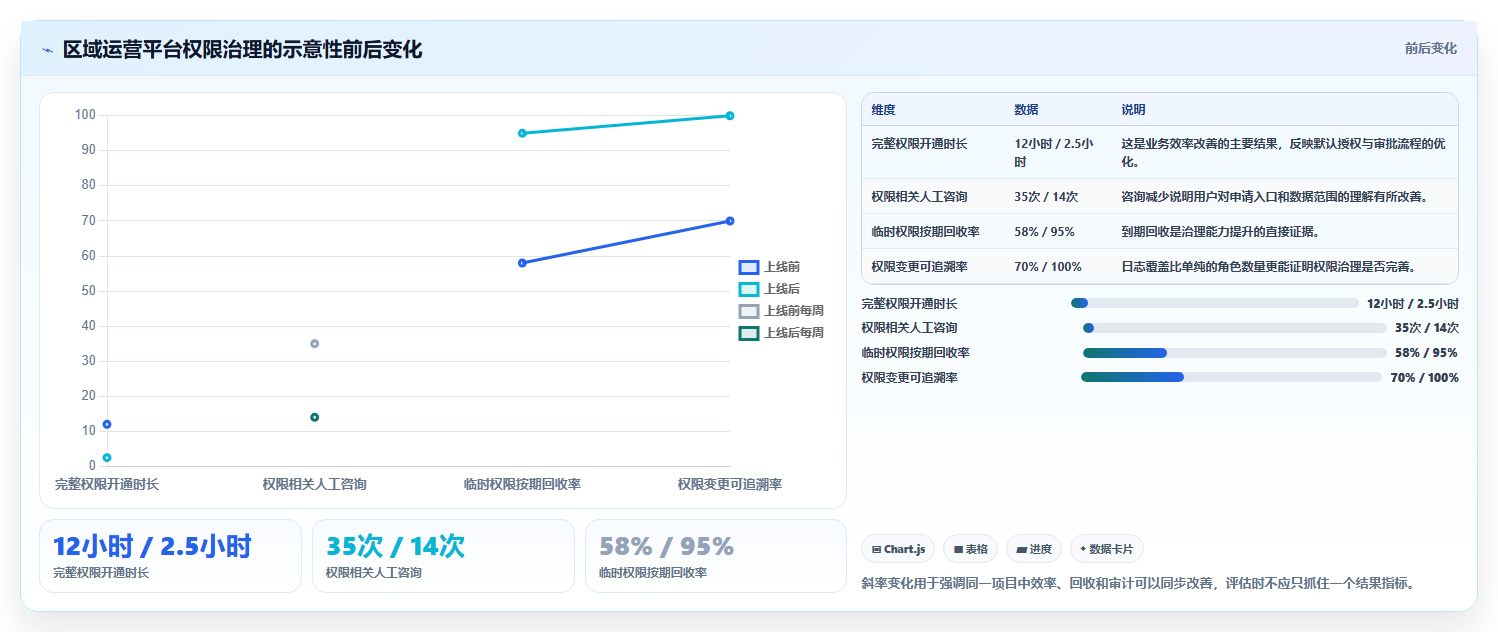Viewport: 1498px width, 632px height.
Task: Click the 表格 chip
Action: tap(970, 549)
